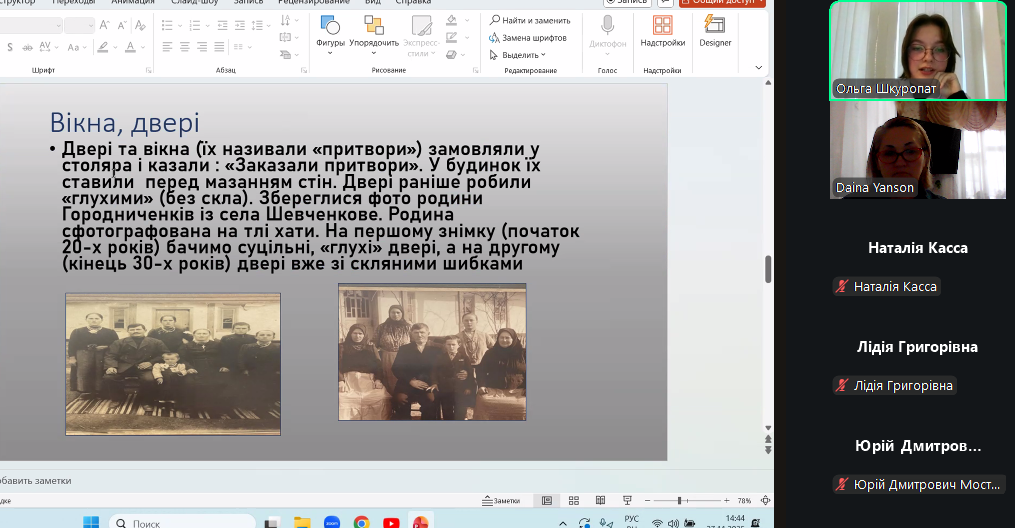1015x528 pixels.
Task: Click the Designer icon in the ribbon
Action: tap(715, 31)
